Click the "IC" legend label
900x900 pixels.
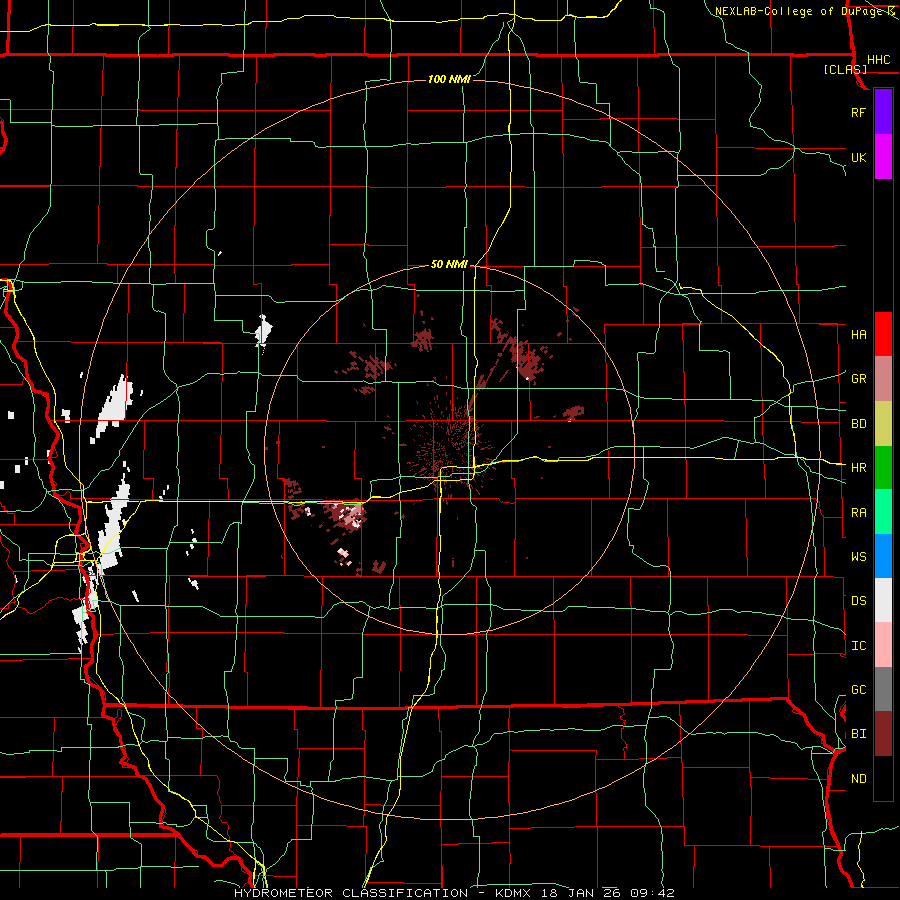(x=858, y=646)
